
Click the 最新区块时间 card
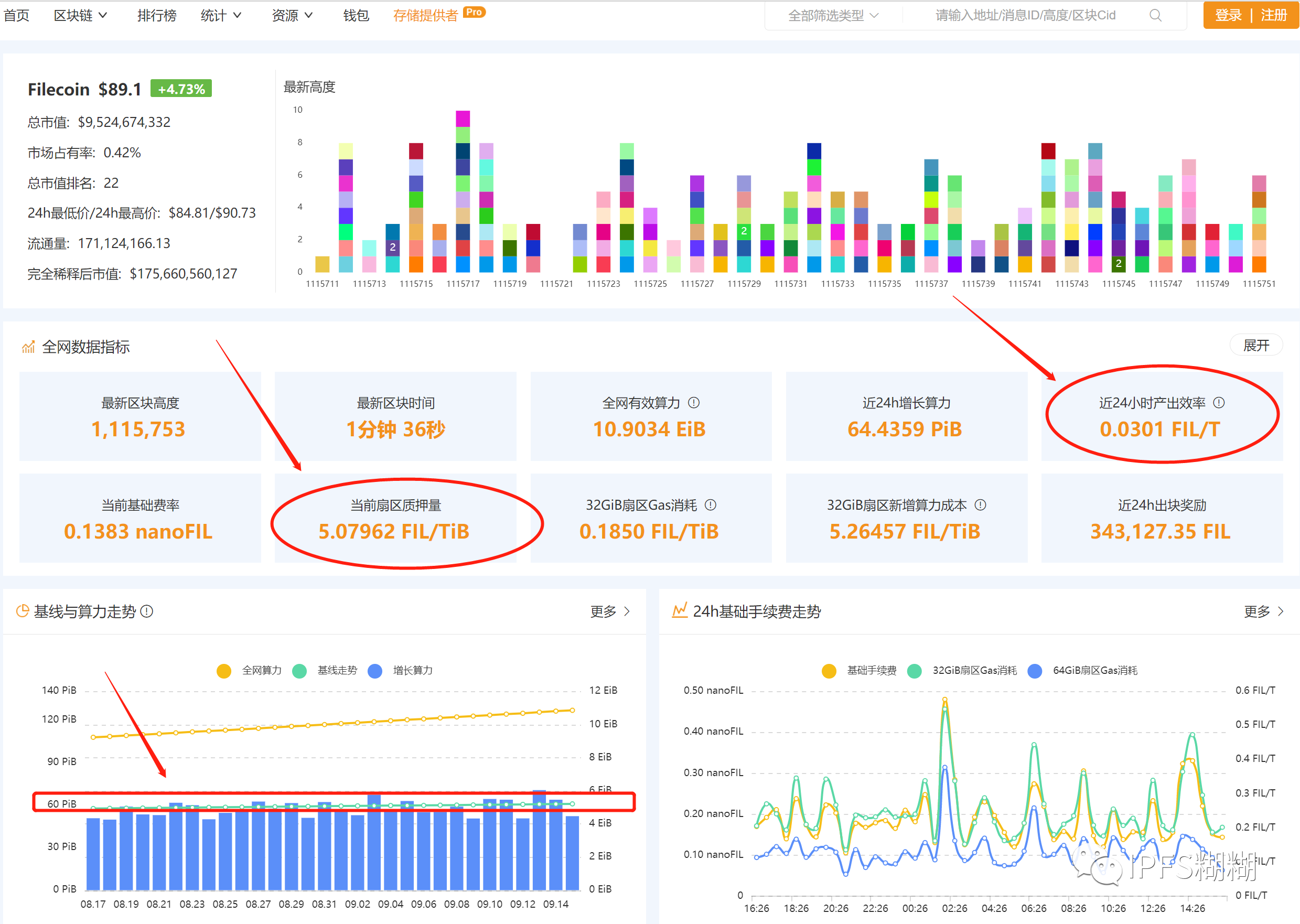click(395, 416)
